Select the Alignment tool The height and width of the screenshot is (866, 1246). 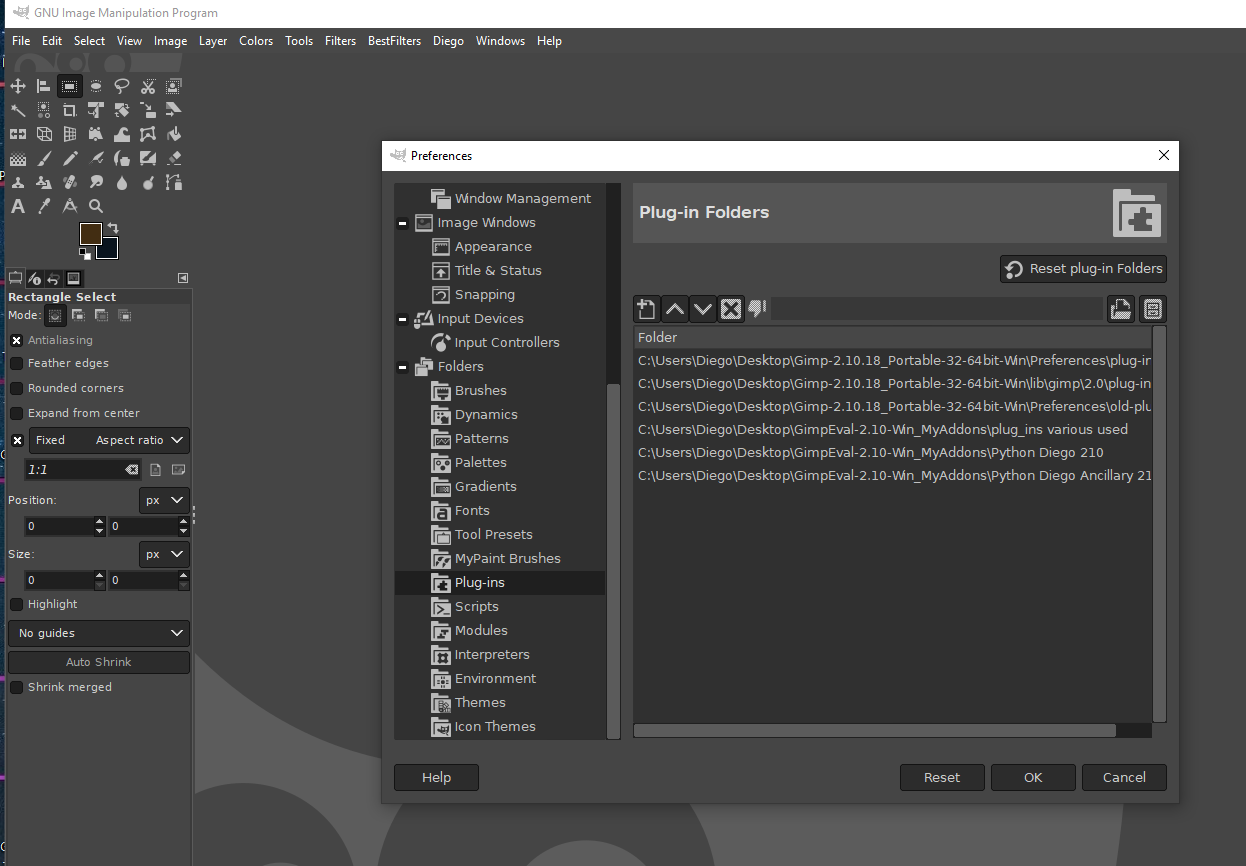[x=44, y=86]
